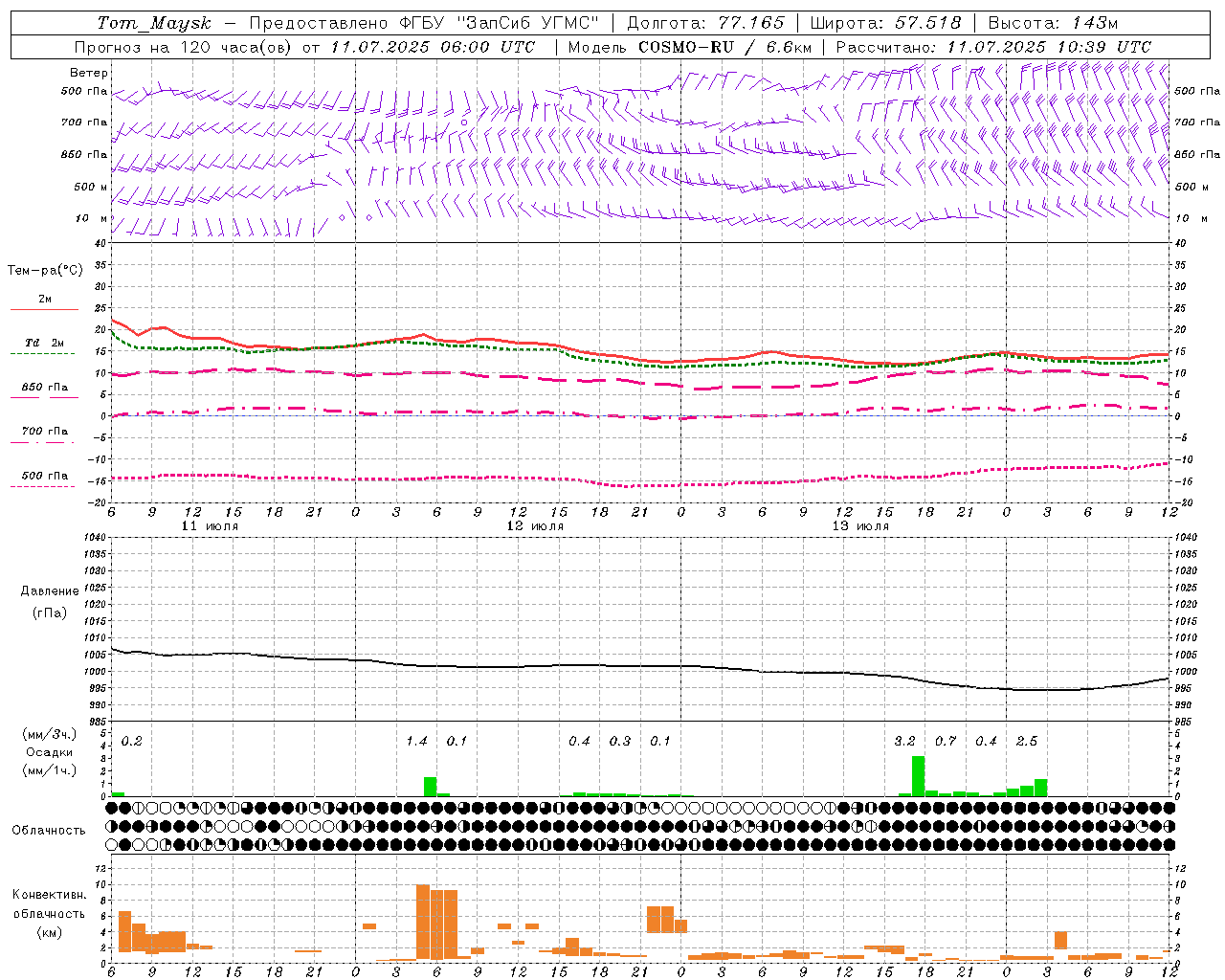Select the forecast start time 11.07.2025 06:00 UTC

434,47
